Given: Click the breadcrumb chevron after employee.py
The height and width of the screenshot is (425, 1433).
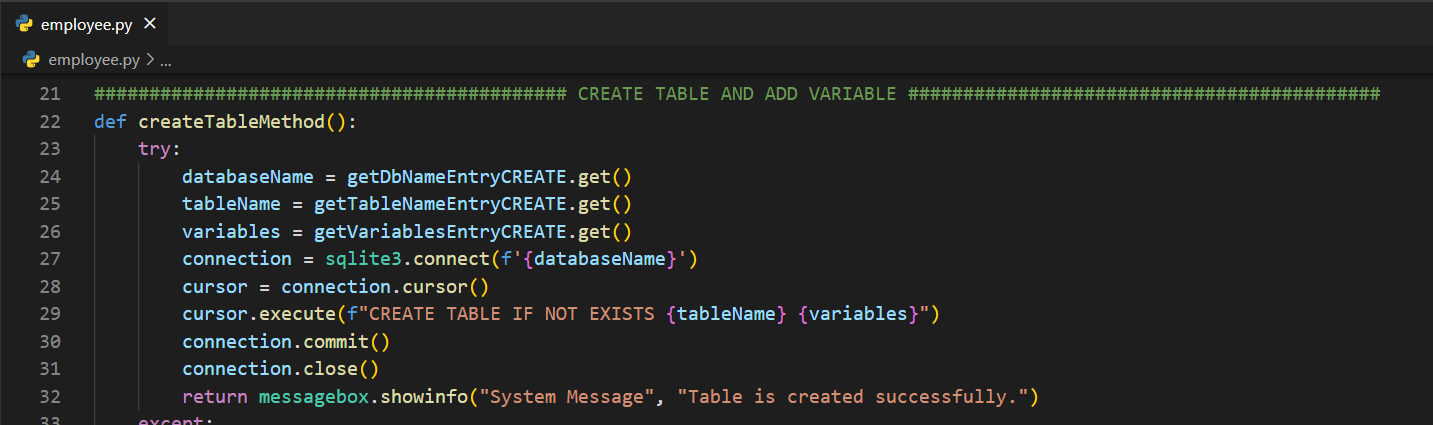Looking at the screenshot, I should pos(150,60).
